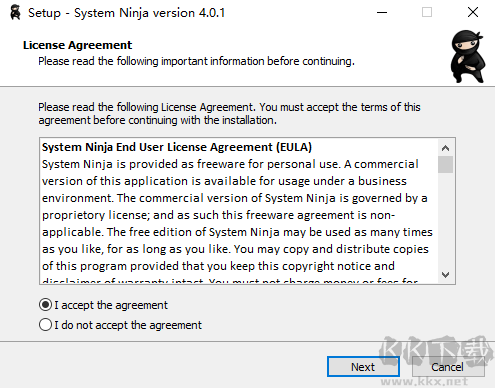Viewport: 495px width, 388px height.
Task: Click the ninja icon in title bar
Action: [15, 13]
